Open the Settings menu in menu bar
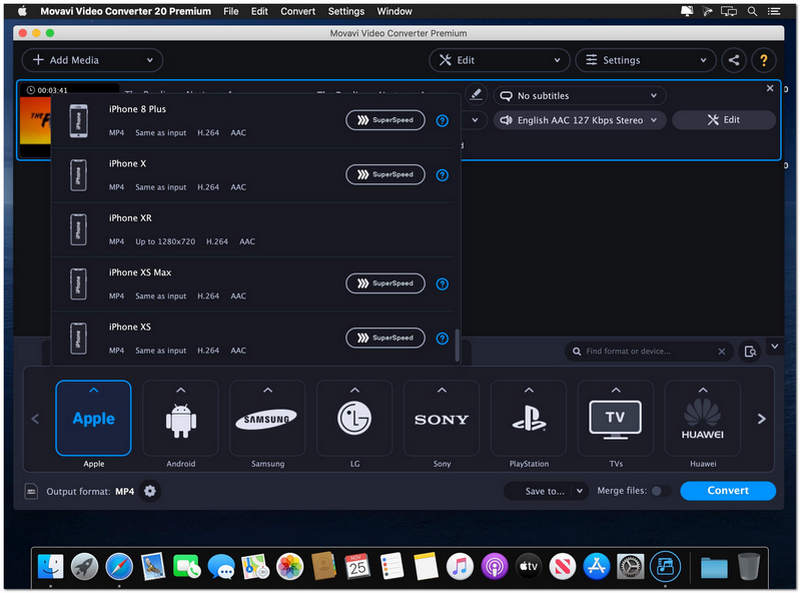The width and height of the screenshot is (800, 593). 346,11
